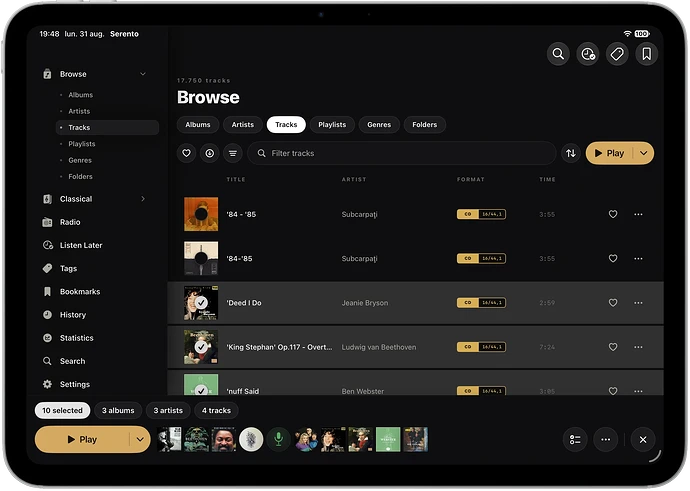Viewport: 690px width, 491px height.
Task: Click the round white artist avatar in selection
Action: [x=251, y=439]
